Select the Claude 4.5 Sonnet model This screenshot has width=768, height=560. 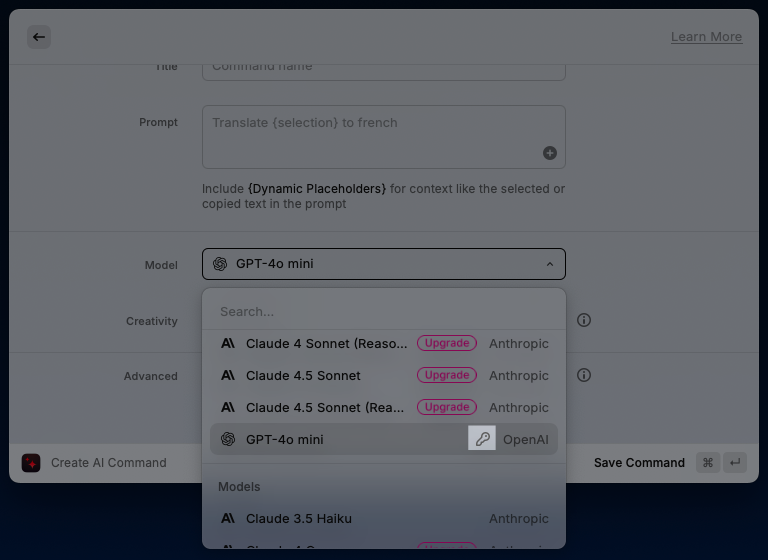[384, 375]
